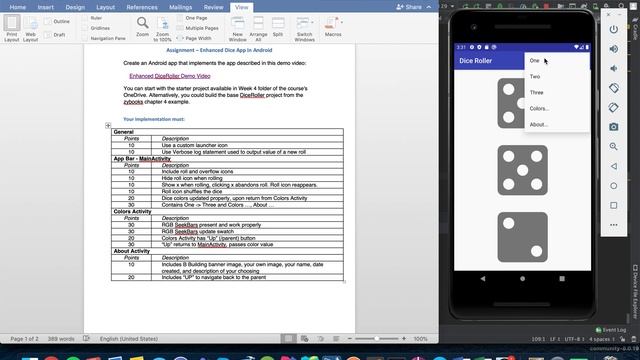Viewport: 640px width, 360px height.
Task: Open About... from the overflow menu
Action: click(x=557, y=124)
